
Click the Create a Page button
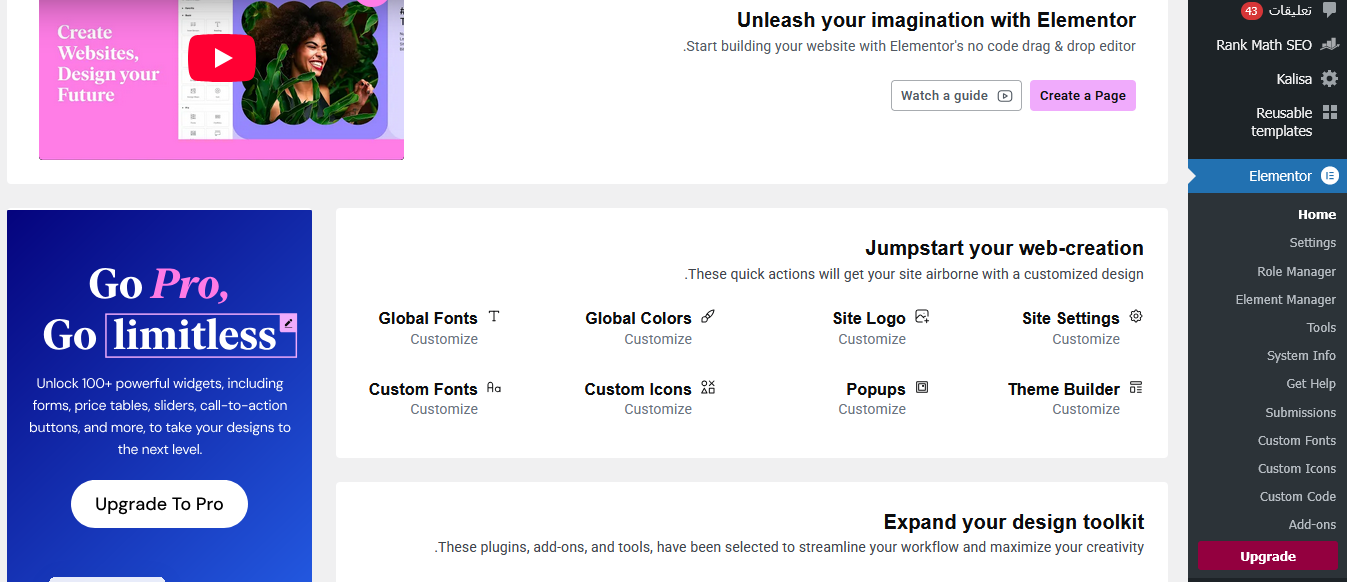(x=1083, y=95)
